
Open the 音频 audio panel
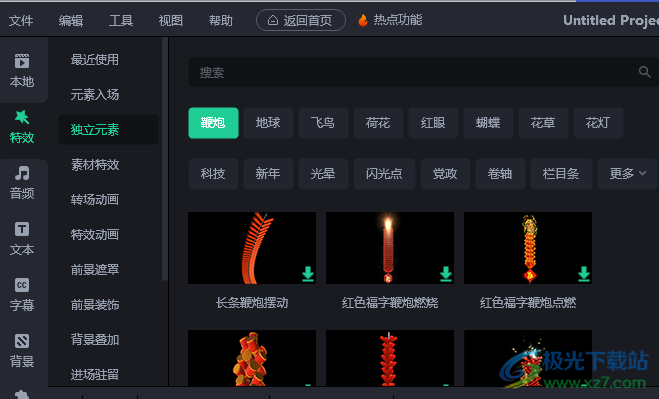22,183
